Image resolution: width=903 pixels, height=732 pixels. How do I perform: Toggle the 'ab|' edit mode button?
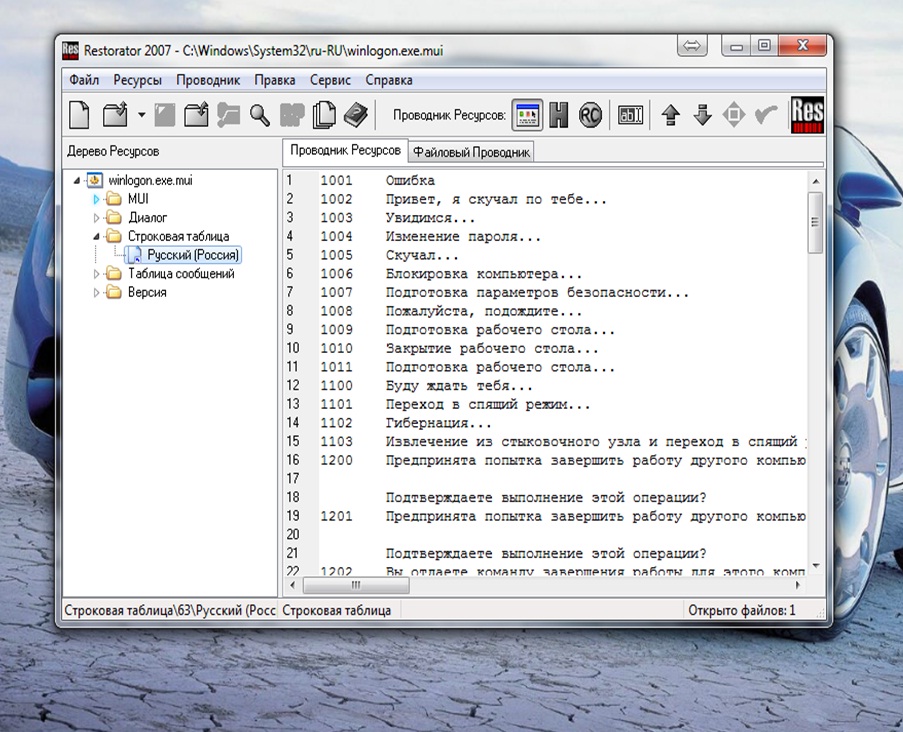[x=630, y=115]
